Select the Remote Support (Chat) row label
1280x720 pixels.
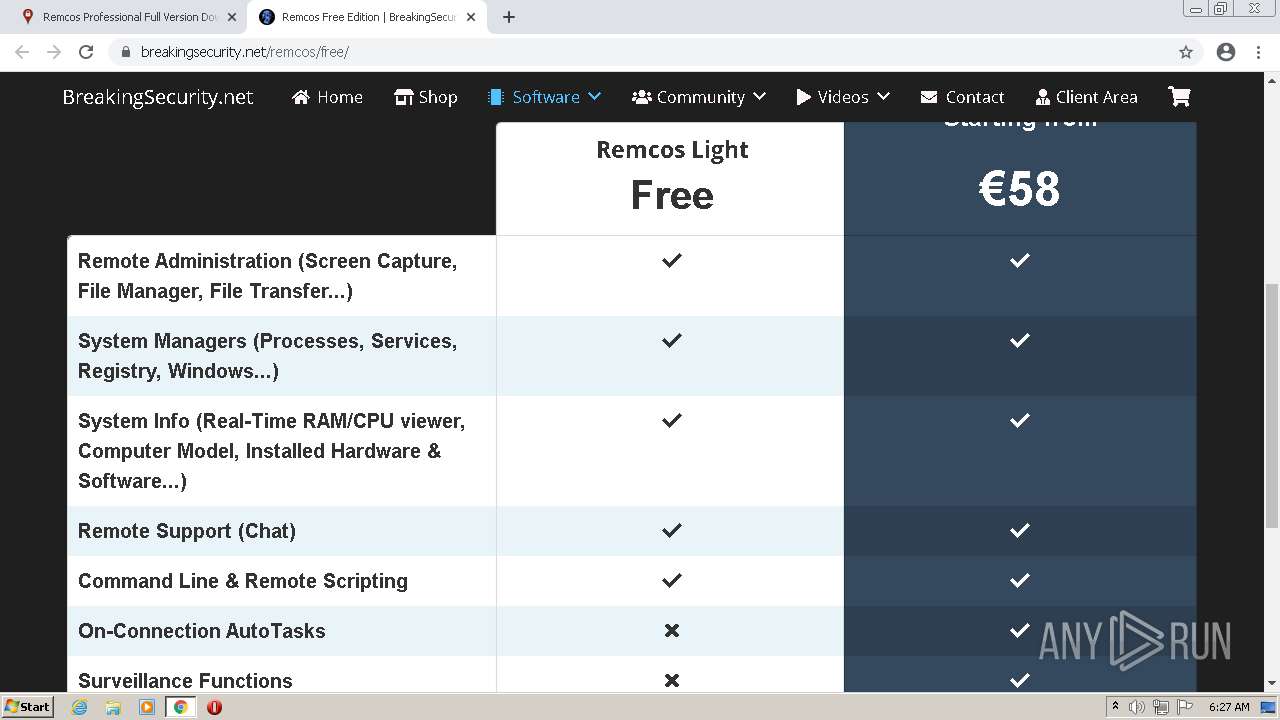click(187, 531)
